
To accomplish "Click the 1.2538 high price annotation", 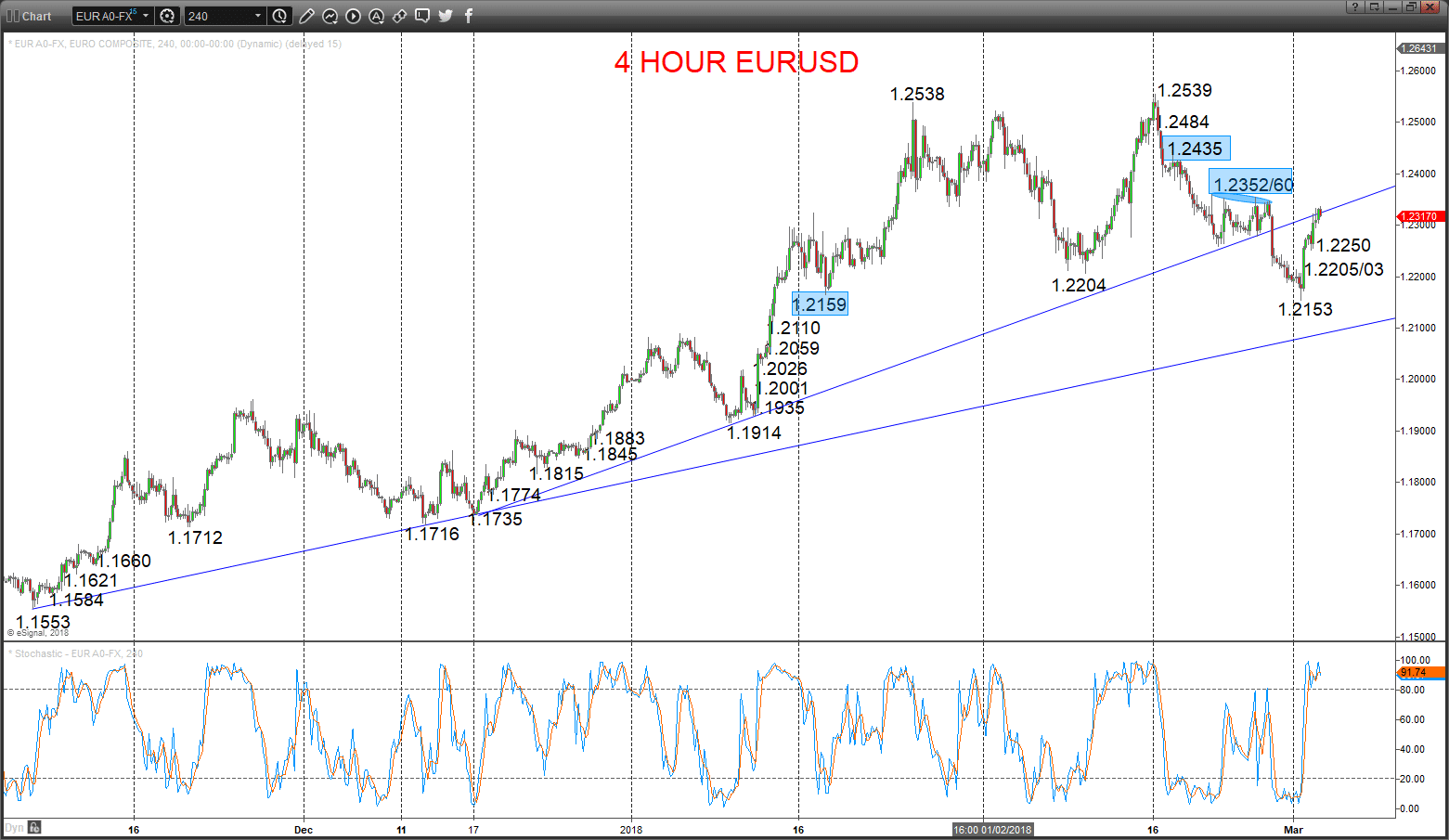I will (917, 94).
